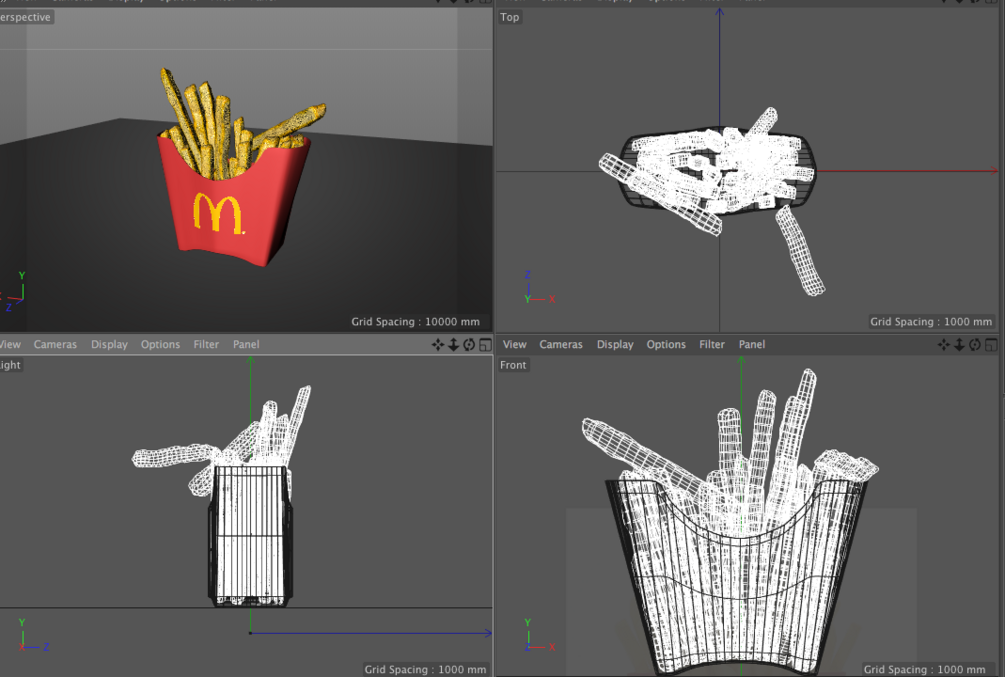Click the zoom/dolly camera icon in Right view
The image size is (1005, 677).
(x=453, y=345)
